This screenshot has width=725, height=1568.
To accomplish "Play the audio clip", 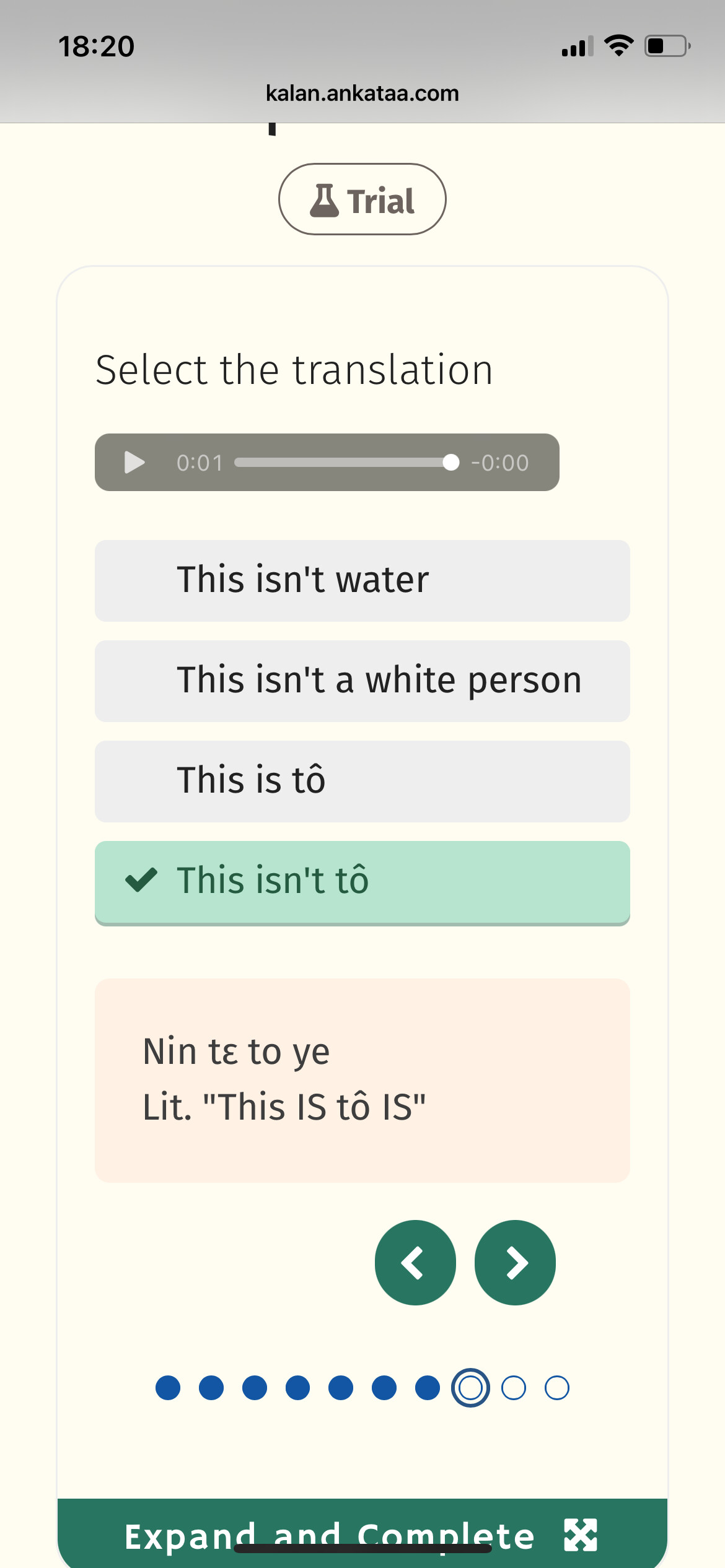I will click(134, 463).
